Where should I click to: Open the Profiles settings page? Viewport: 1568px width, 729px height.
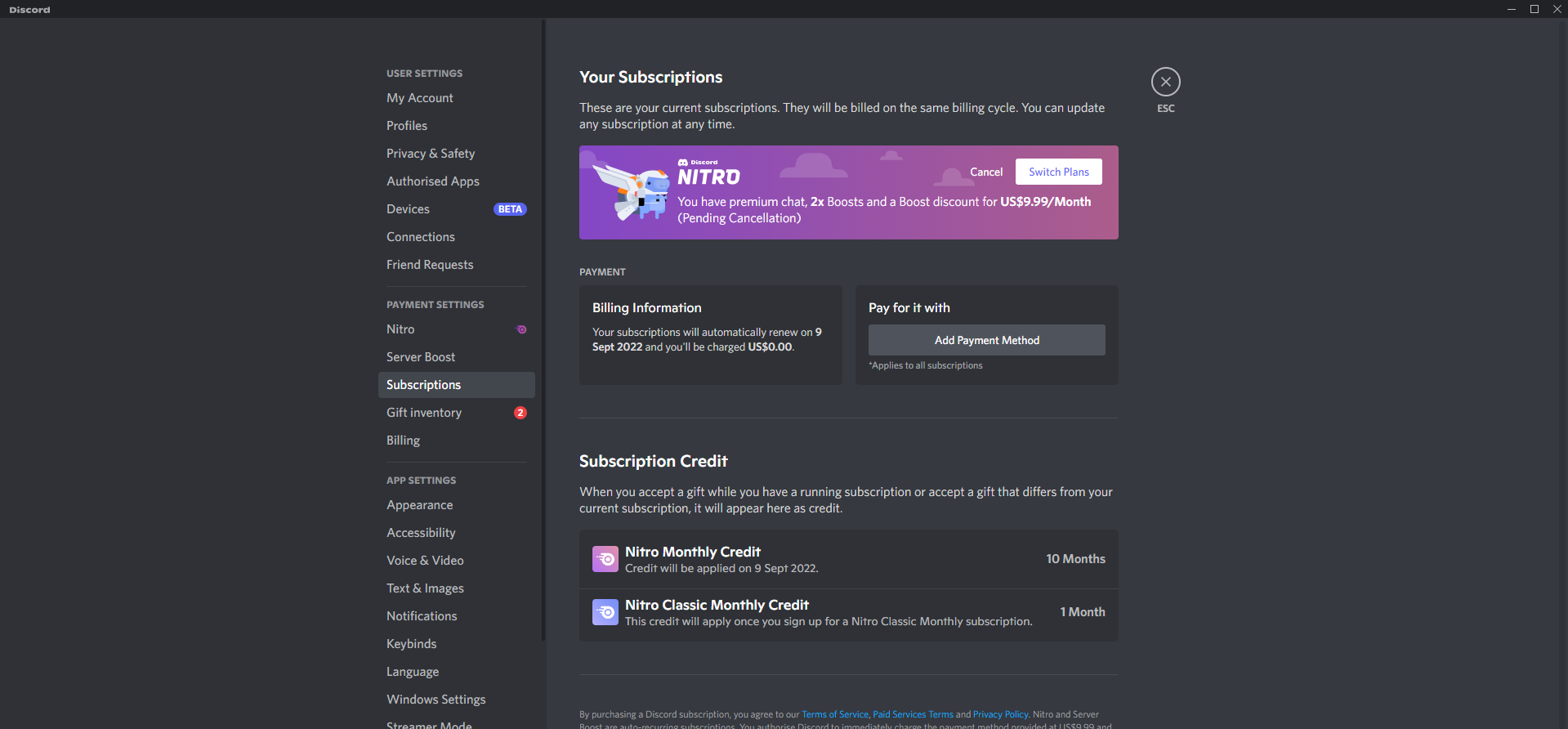coord(456,126)
